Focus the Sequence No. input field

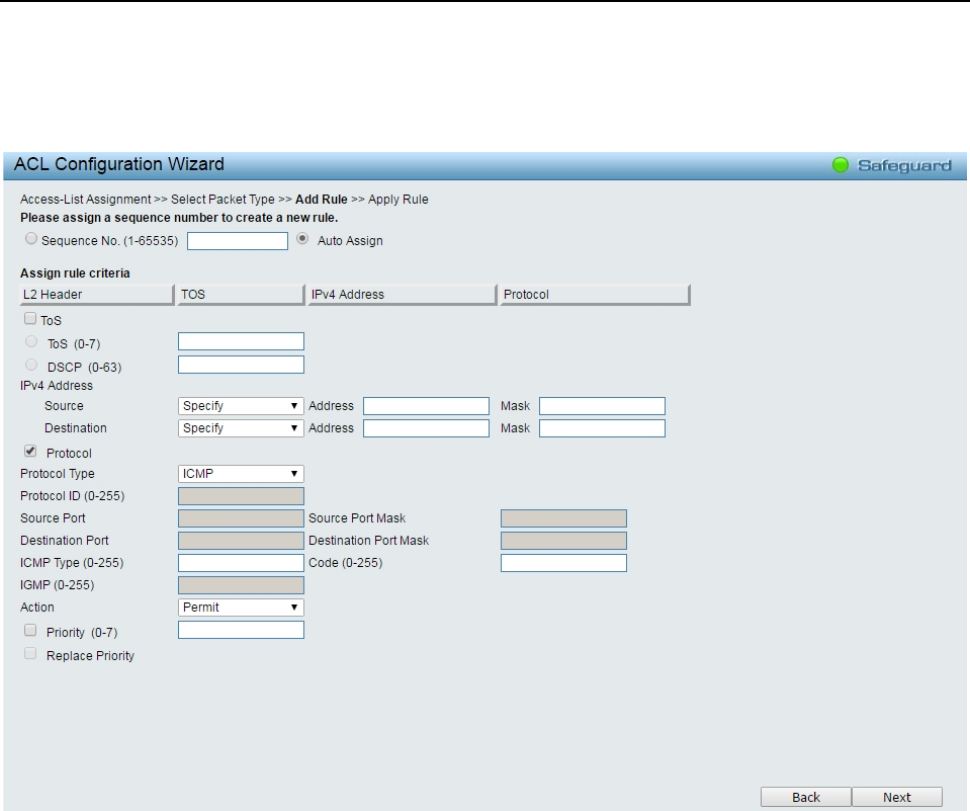238,241
